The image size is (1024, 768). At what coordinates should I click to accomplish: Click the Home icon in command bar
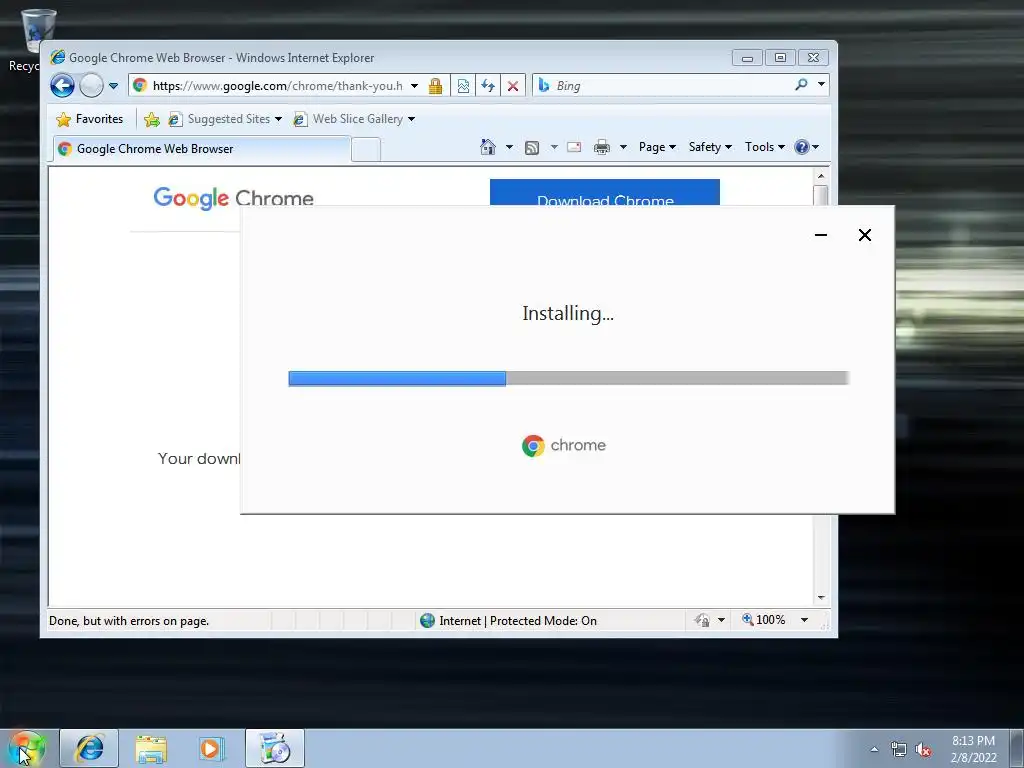(x=488, y=147)
